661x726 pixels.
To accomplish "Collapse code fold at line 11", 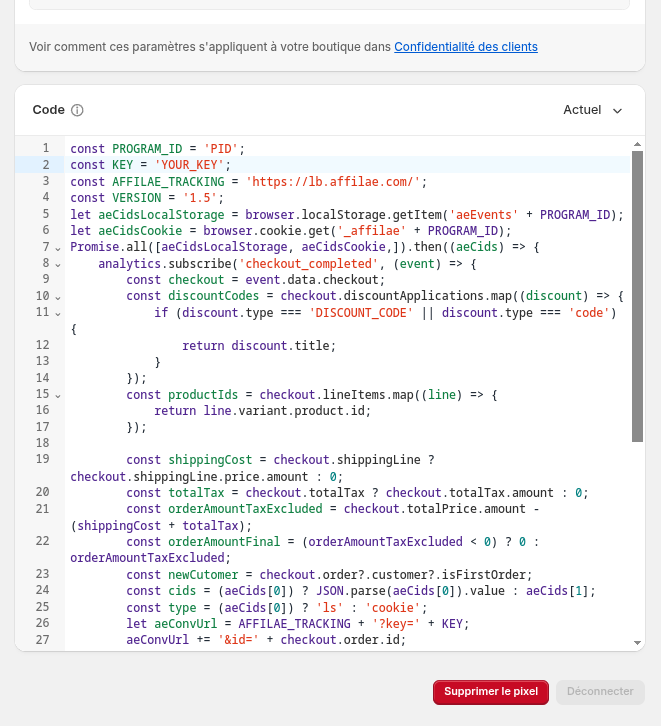I will coord(58,313).
